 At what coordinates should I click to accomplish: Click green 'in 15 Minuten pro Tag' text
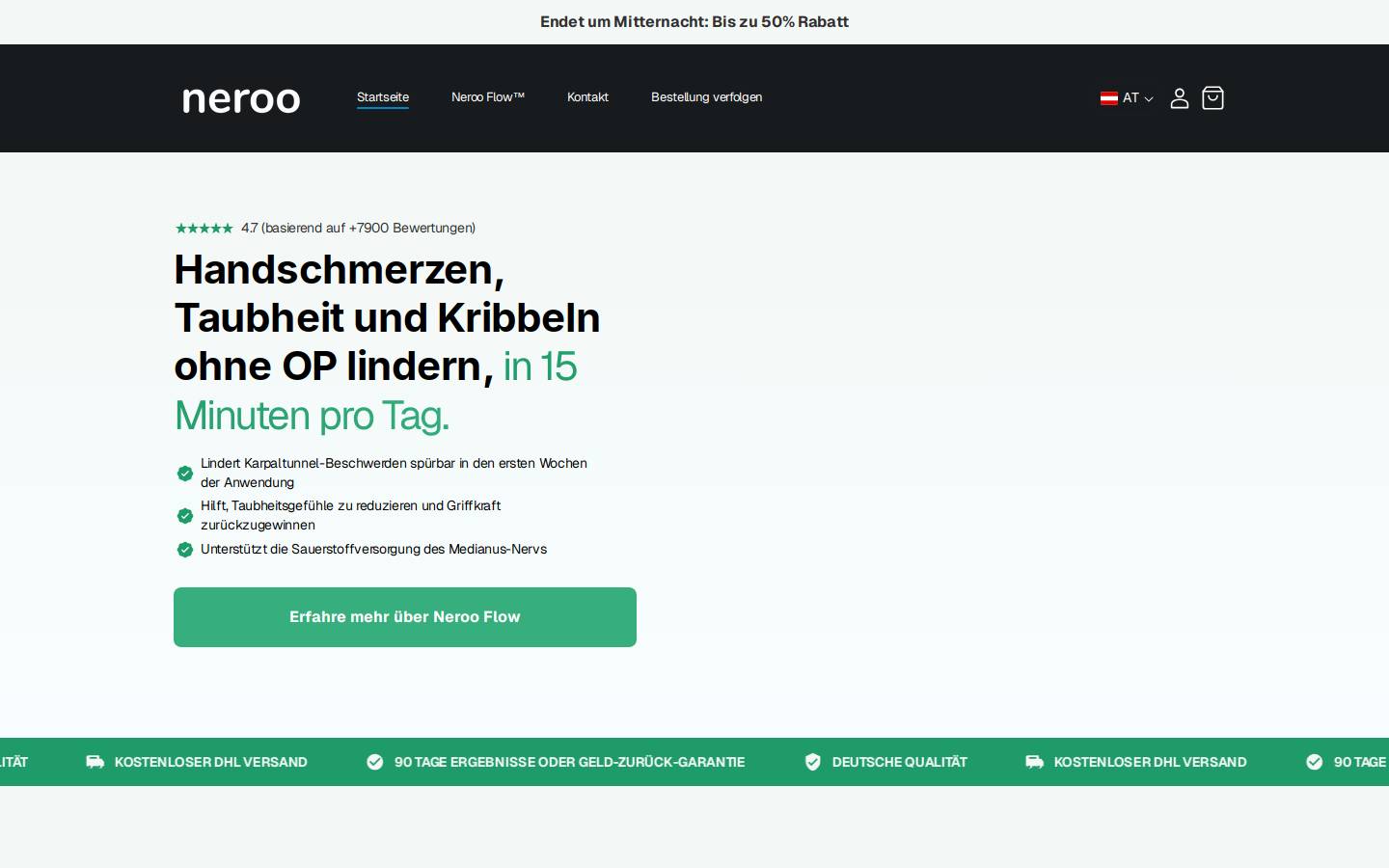click(x=375, y=392)
